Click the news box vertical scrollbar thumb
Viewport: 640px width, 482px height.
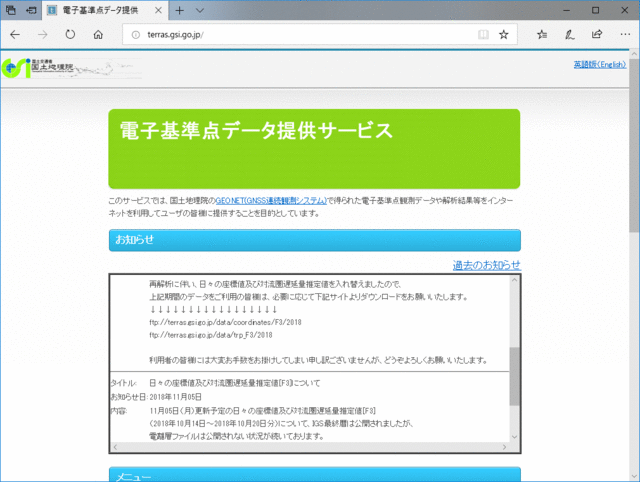click(x=514, y=376)
